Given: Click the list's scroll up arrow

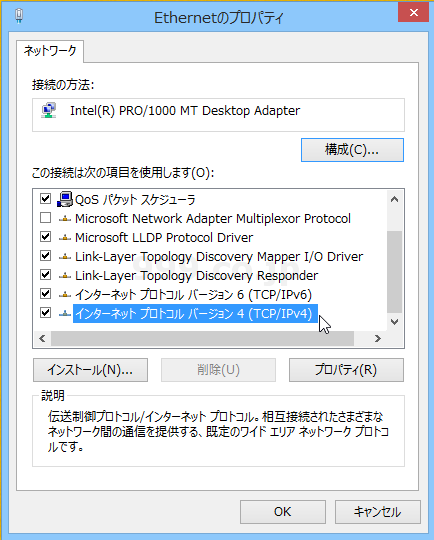Looking at the screenshot, I should [395, 199].
